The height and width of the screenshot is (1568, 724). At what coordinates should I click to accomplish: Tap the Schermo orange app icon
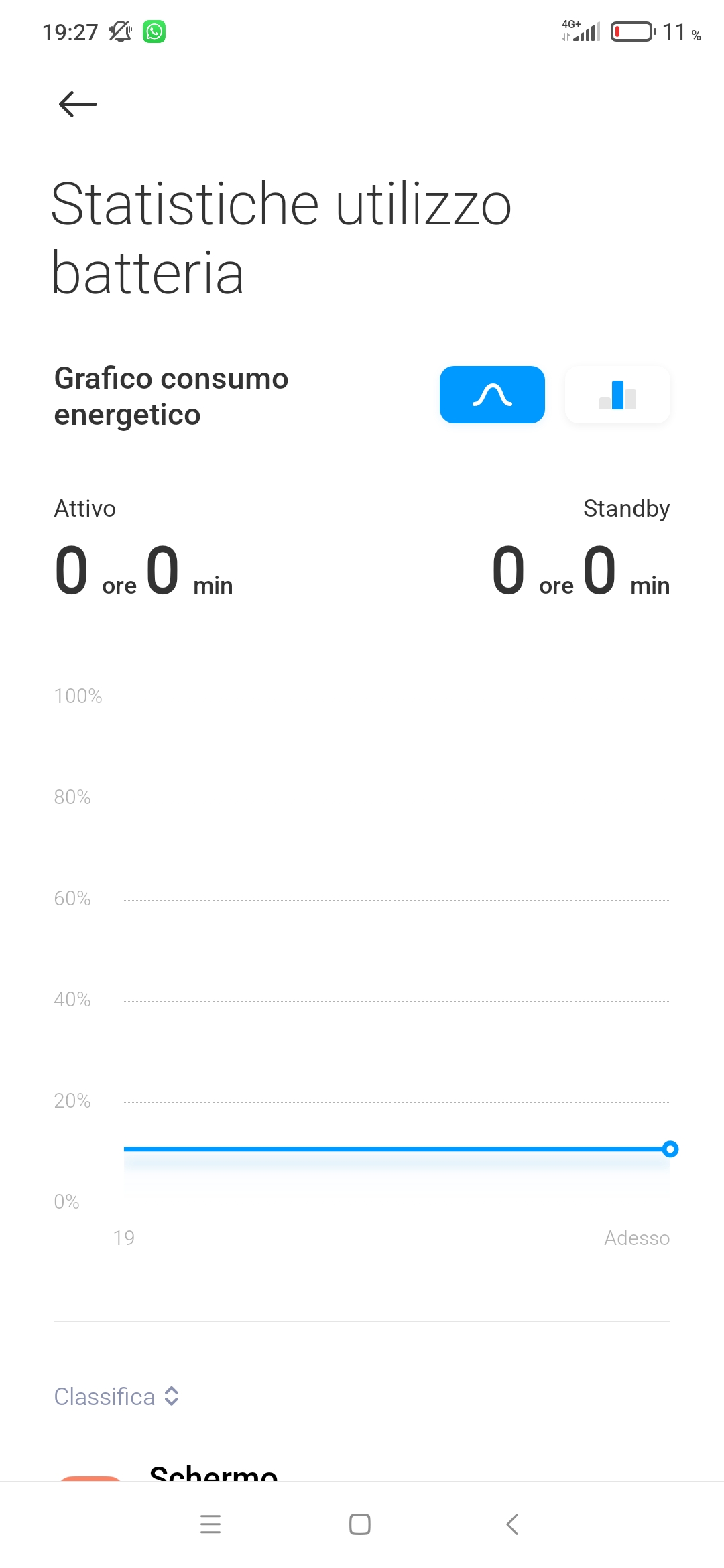click(90, 1478)
